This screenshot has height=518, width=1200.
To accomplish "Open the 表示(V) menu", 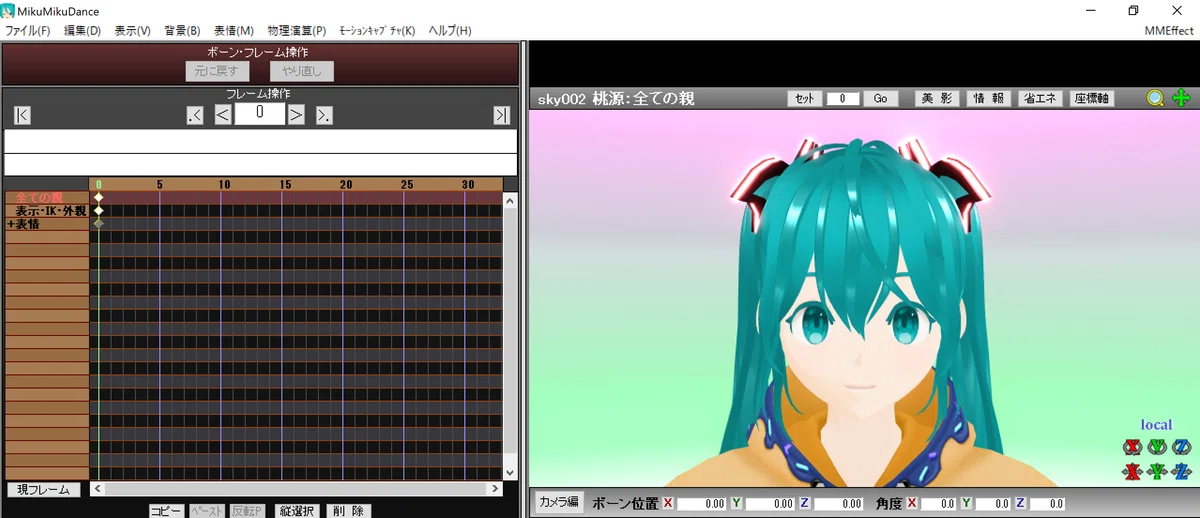I will coord(132,31).
